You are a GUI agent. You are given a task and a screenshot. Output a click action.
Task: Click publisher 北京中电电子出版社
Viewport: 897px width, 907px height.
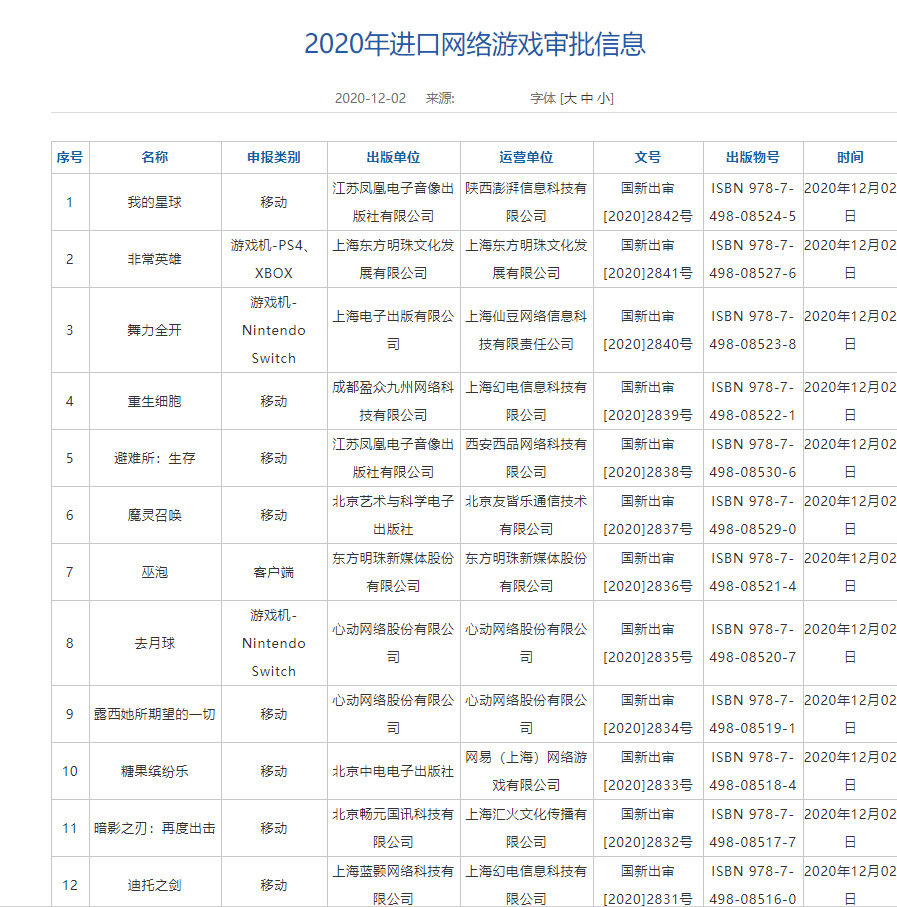coord(393,772)
